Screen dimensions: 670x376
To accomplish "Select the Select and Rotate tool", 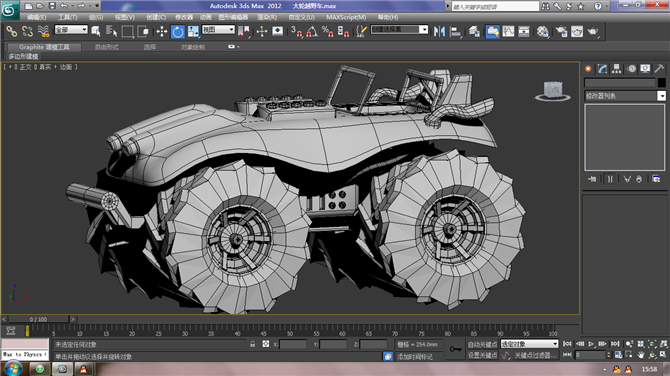I will tap(178, 31).
